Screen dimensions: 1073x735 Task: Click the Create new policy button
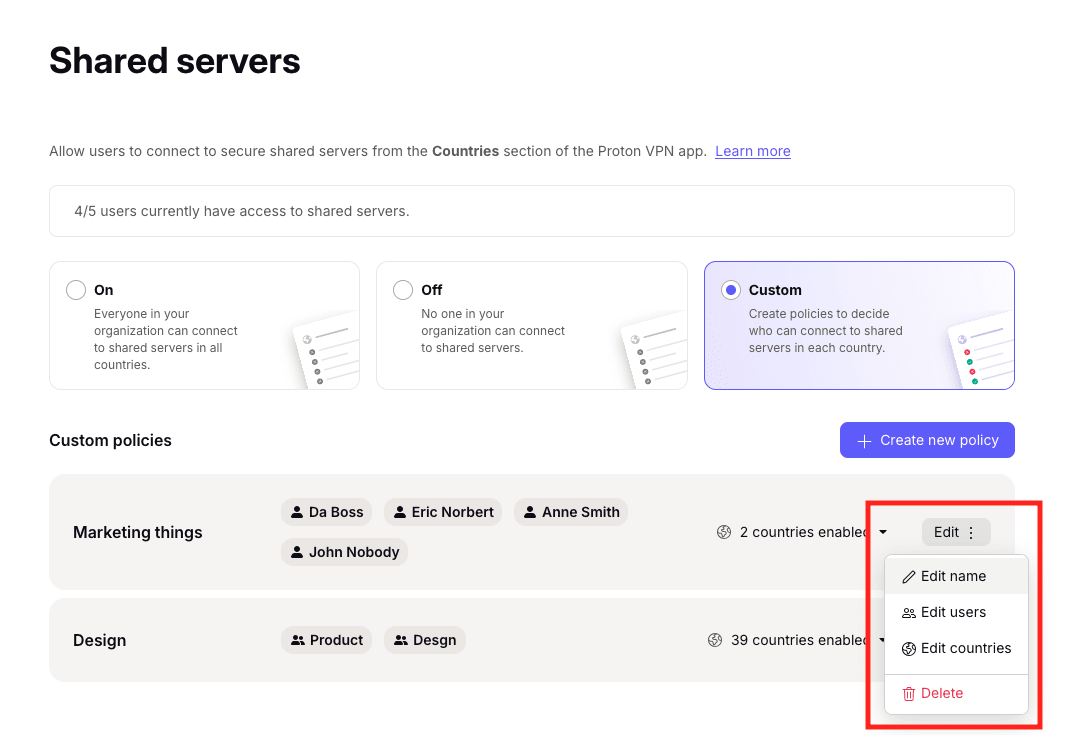926,440
